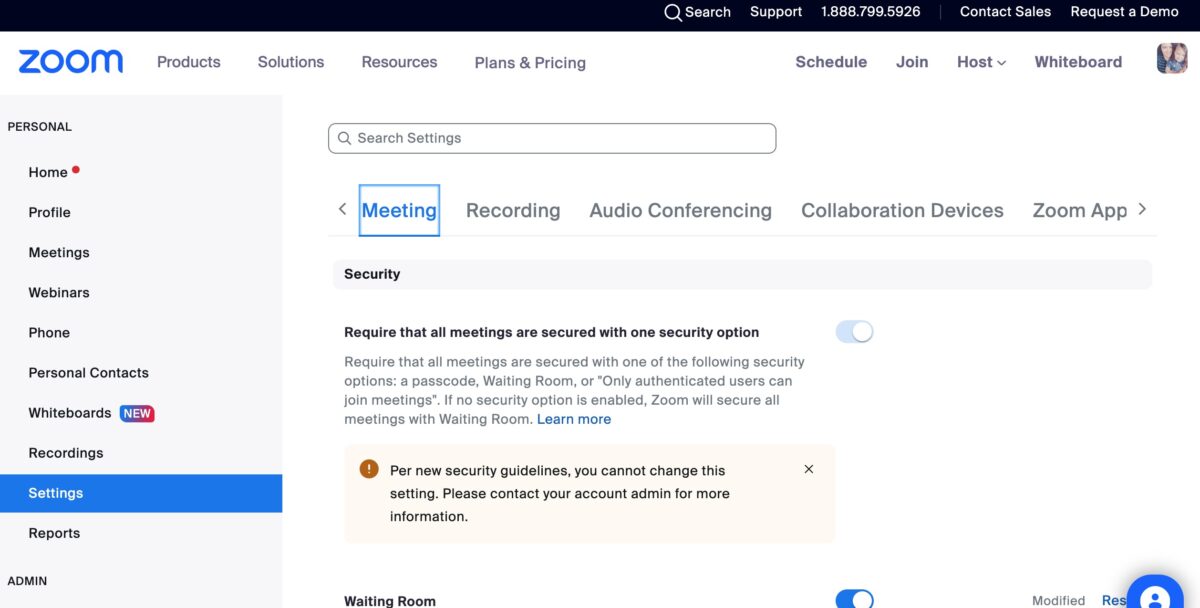Click the 'Modified' label by Waiting Room
The height and width of the screenshot is (608, 1200).
(x=1059, y=600)
